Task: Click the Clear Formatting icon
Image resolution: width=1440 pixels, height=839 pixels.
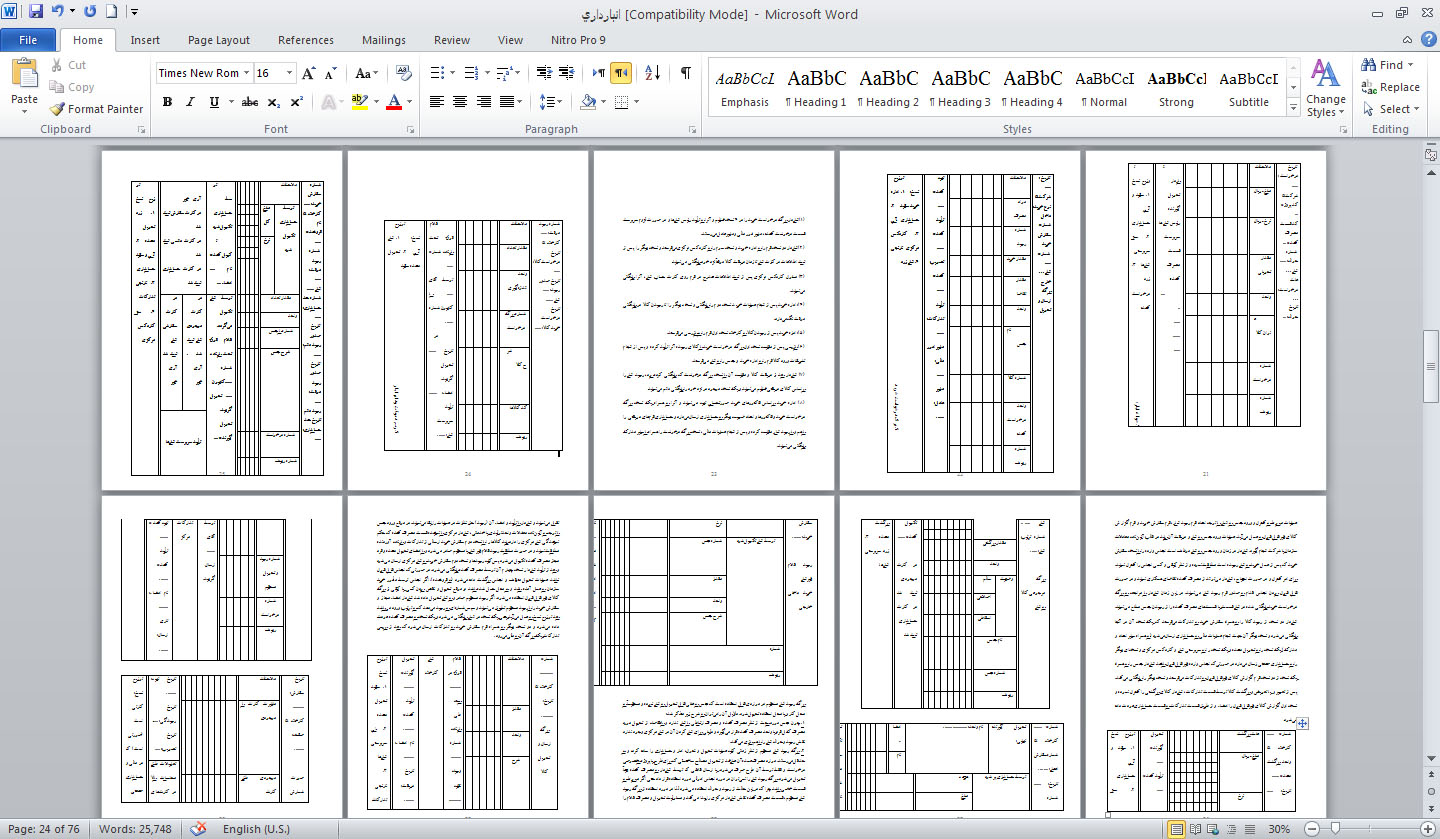Action: pos(404,73)
